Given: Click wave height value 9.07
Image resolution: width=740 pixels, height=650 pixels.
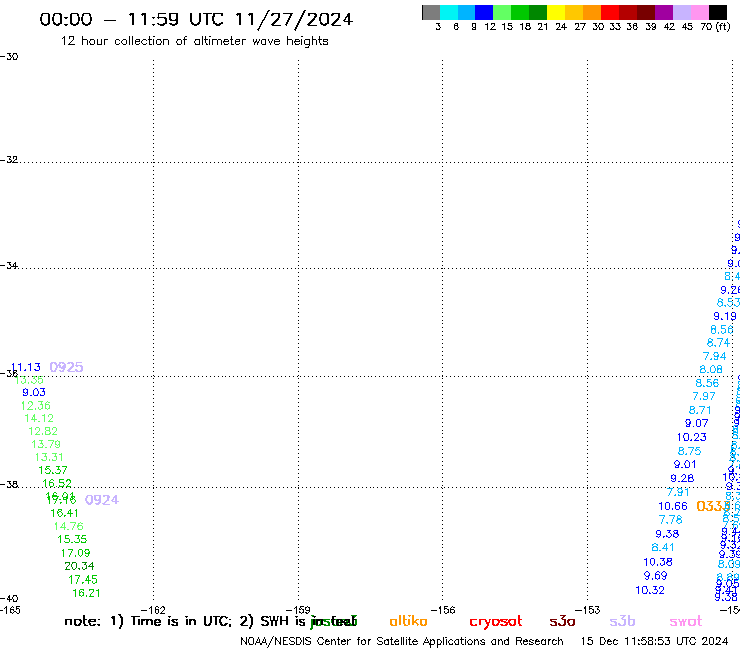Looking at the screenshot, I should pyautogui.click(x=697, y=423).
